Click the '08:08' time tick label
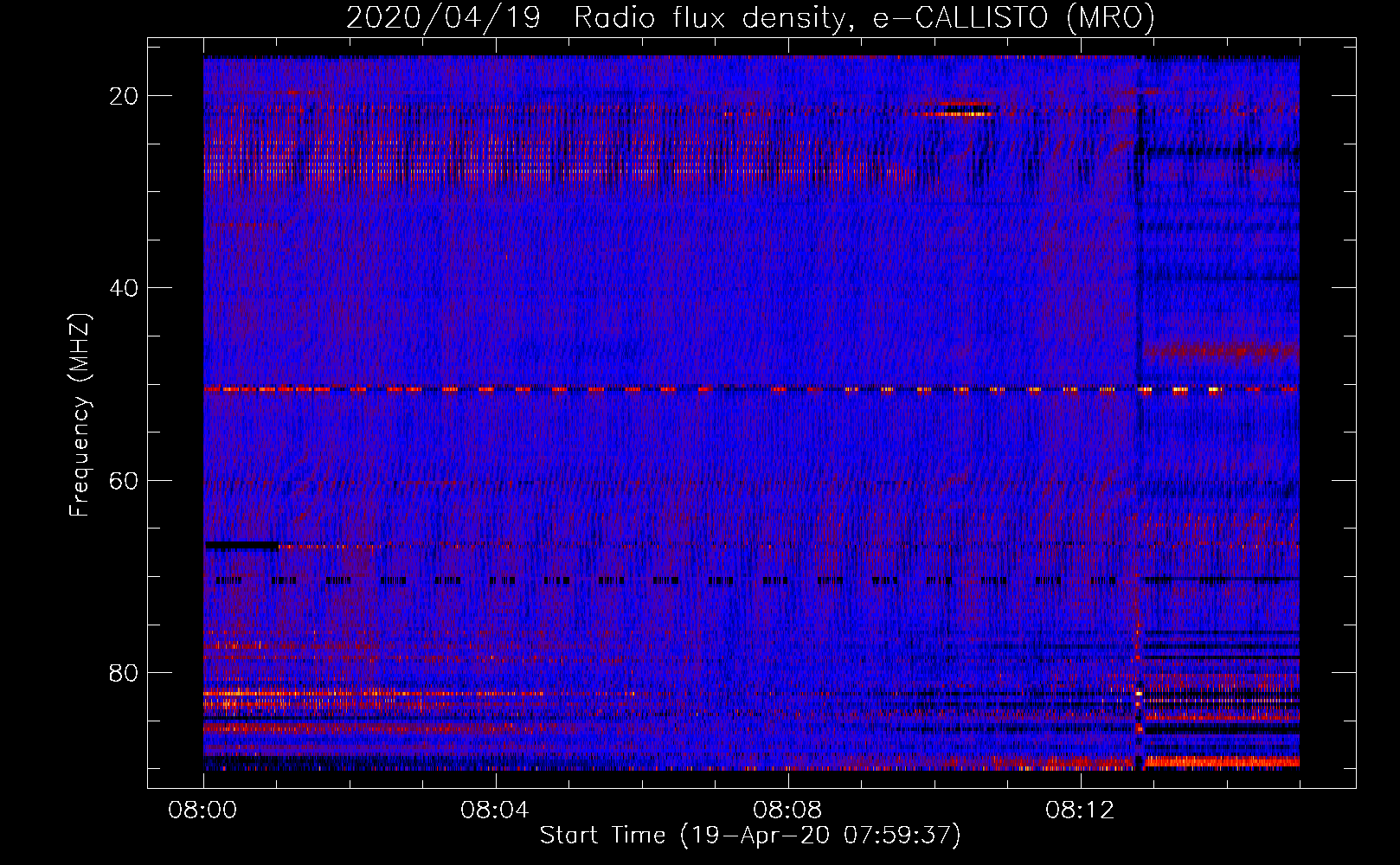The width and height of the screenshot is (1400, 865). [x=787, y=811]
